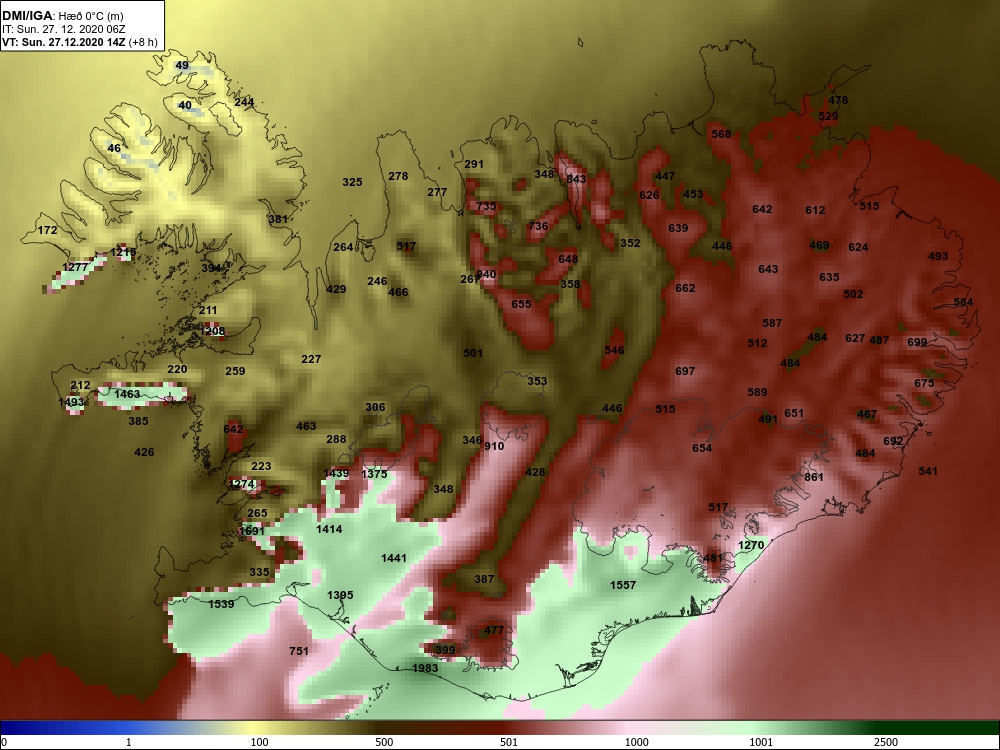Click the map value 843
The width and height of the screenshot is (1000, 750).
pos(576,179)
